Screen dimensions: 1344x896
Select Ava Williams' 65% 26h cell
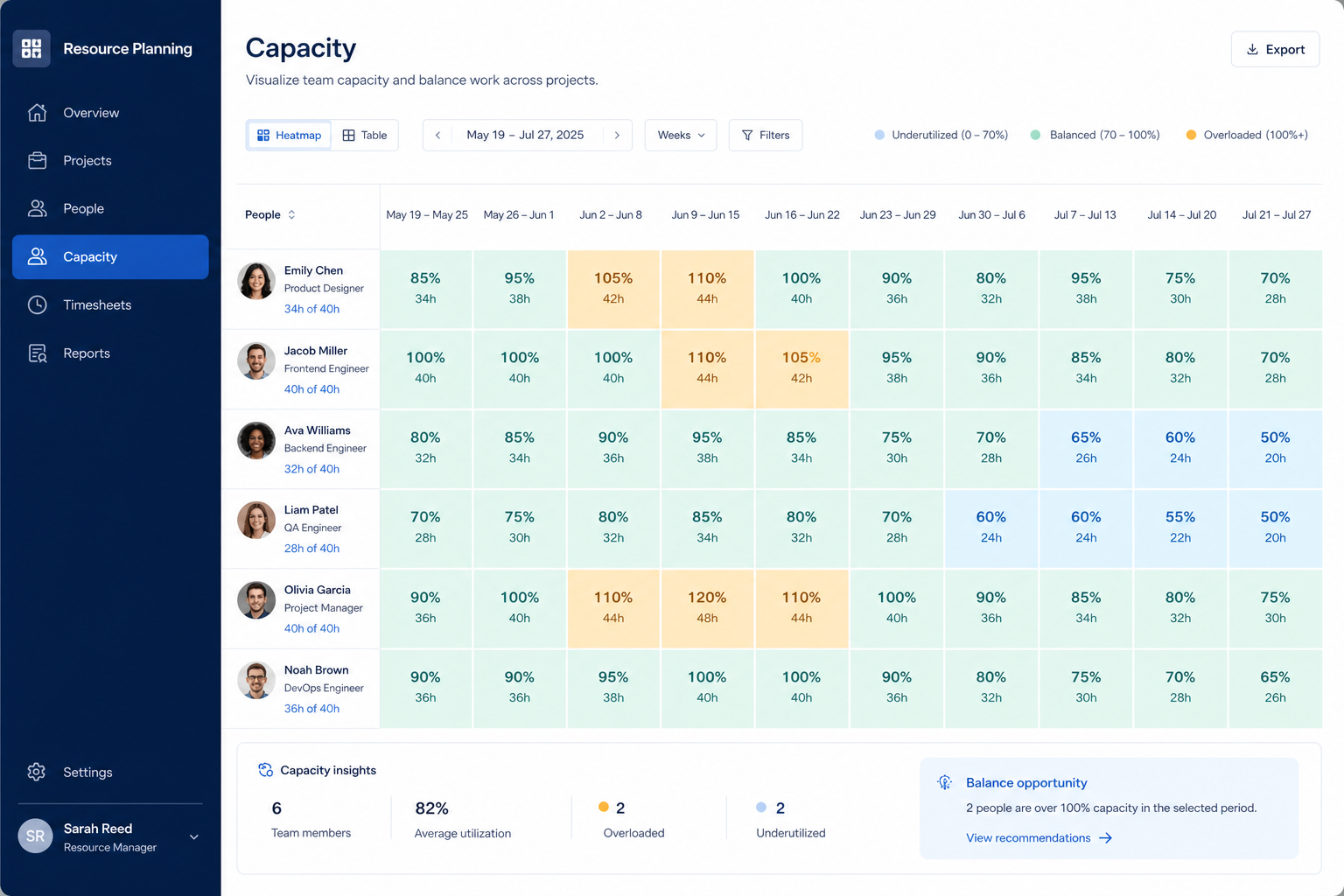pyautogui.click(x=1086, y=448)
